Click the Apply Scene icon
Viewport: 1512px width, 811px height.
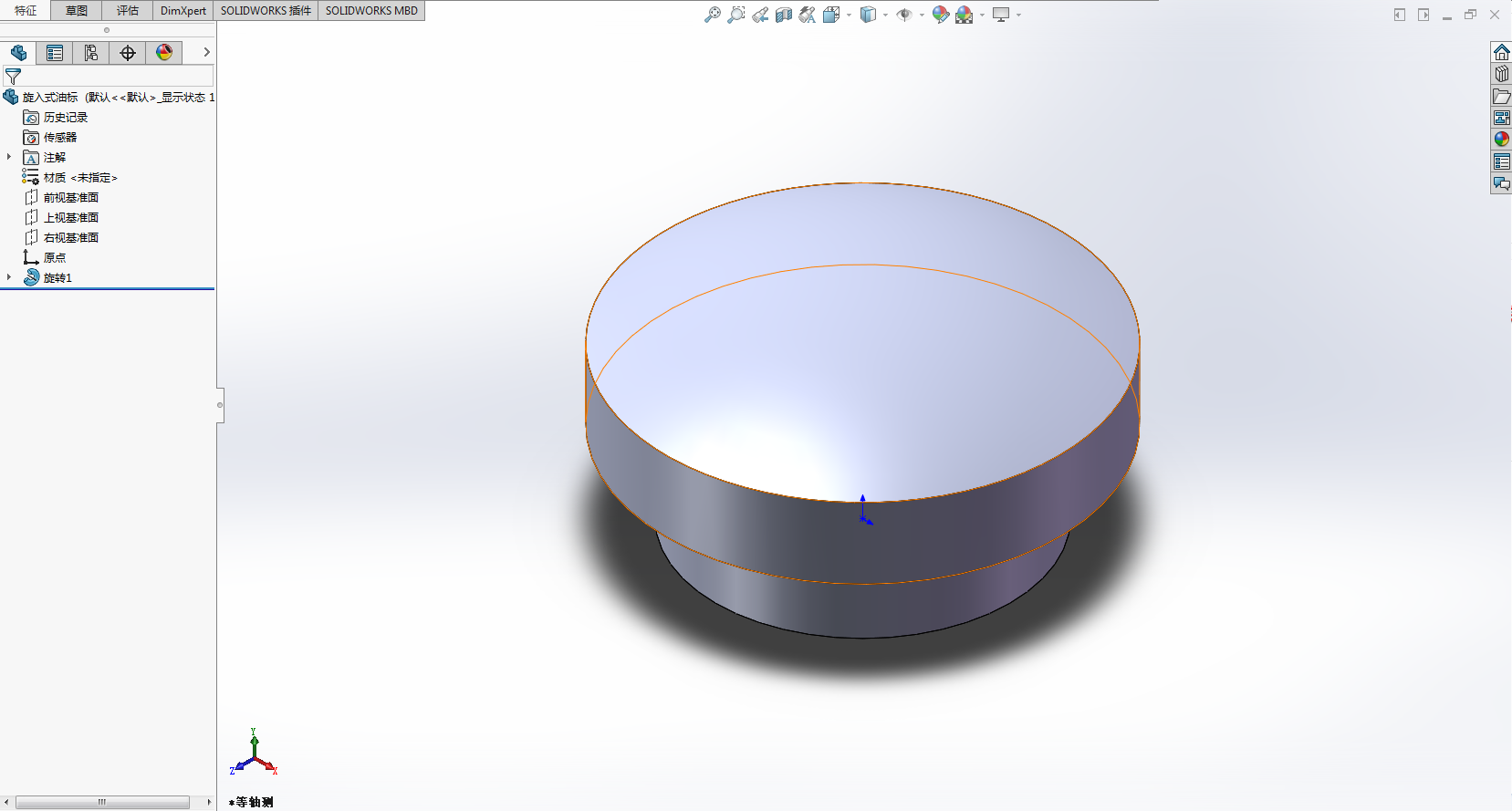click(965, 15)
